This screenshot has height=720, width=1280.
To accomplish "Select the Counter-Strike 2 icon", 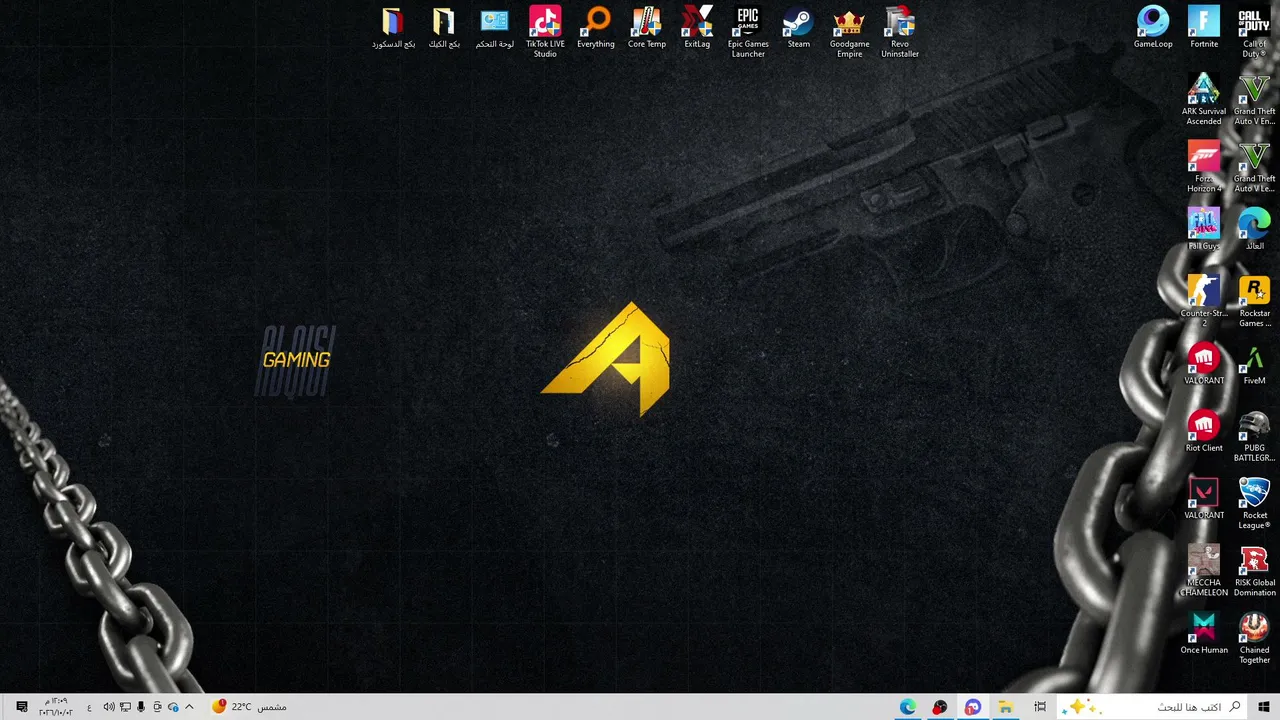I will tap(1204, 301).
